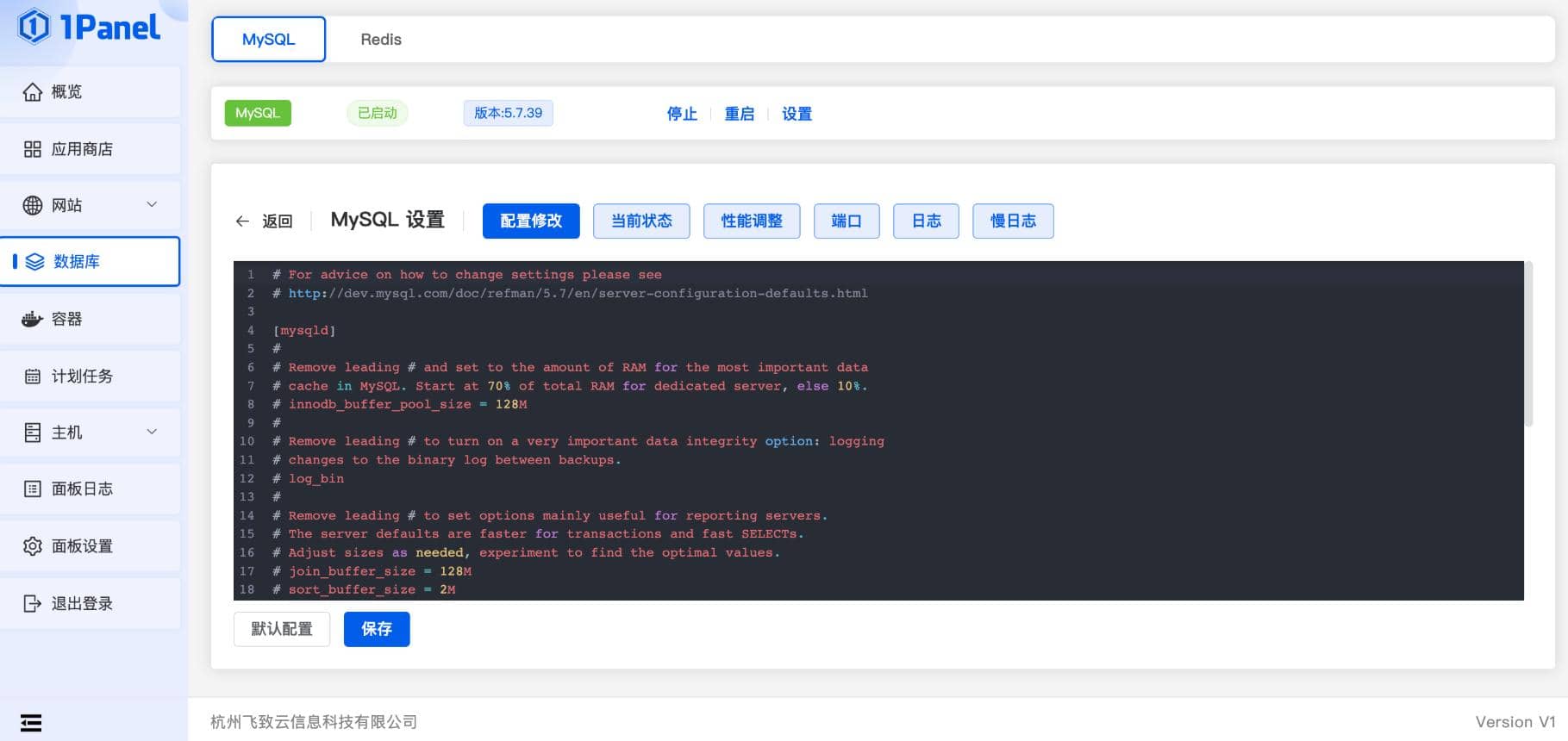This screenshot has width=1568, height=741.
Task: Click the 默认配置 button
Action: 282,629
